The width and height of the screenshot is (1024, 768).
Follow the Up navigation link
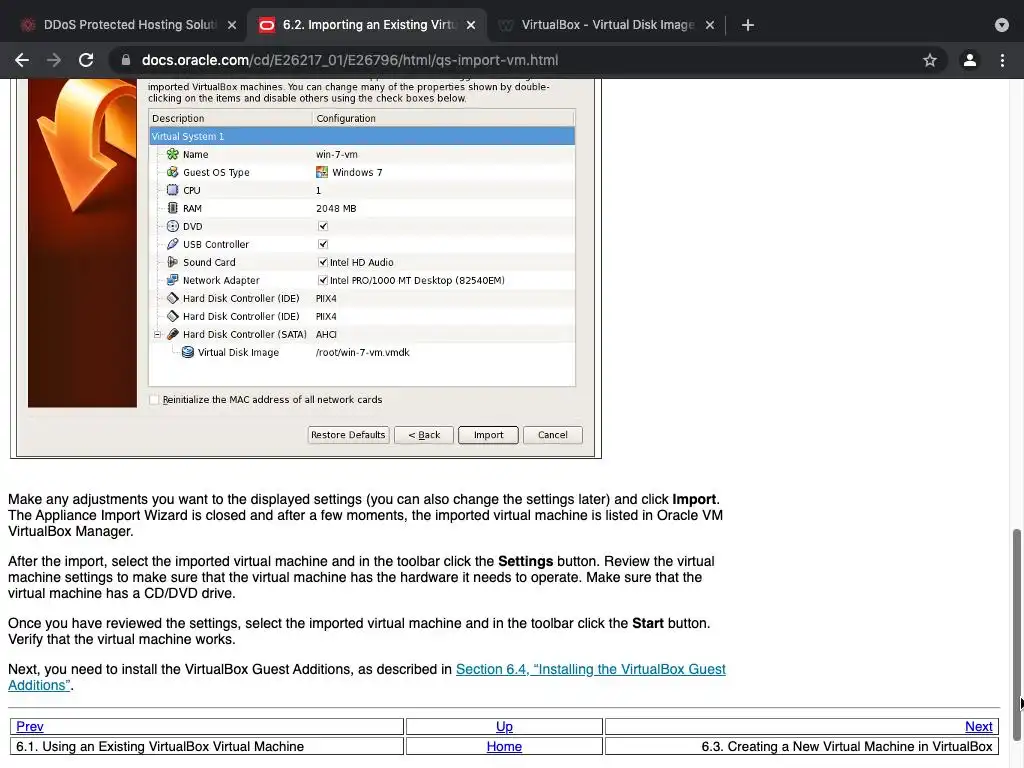(504, 726)
